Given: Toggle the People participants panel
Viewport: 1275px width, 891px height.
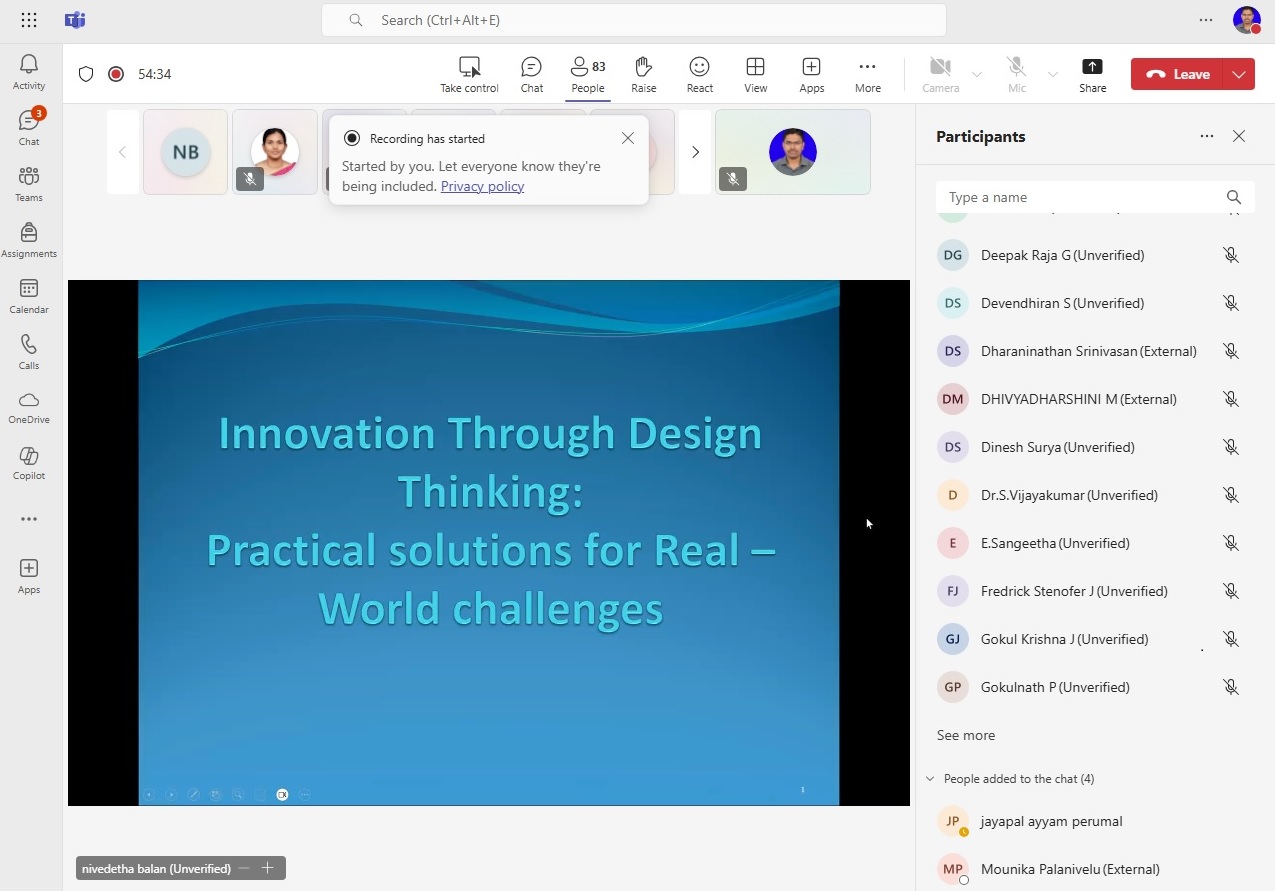Looking at the screenshot, I should click(587, 74).
